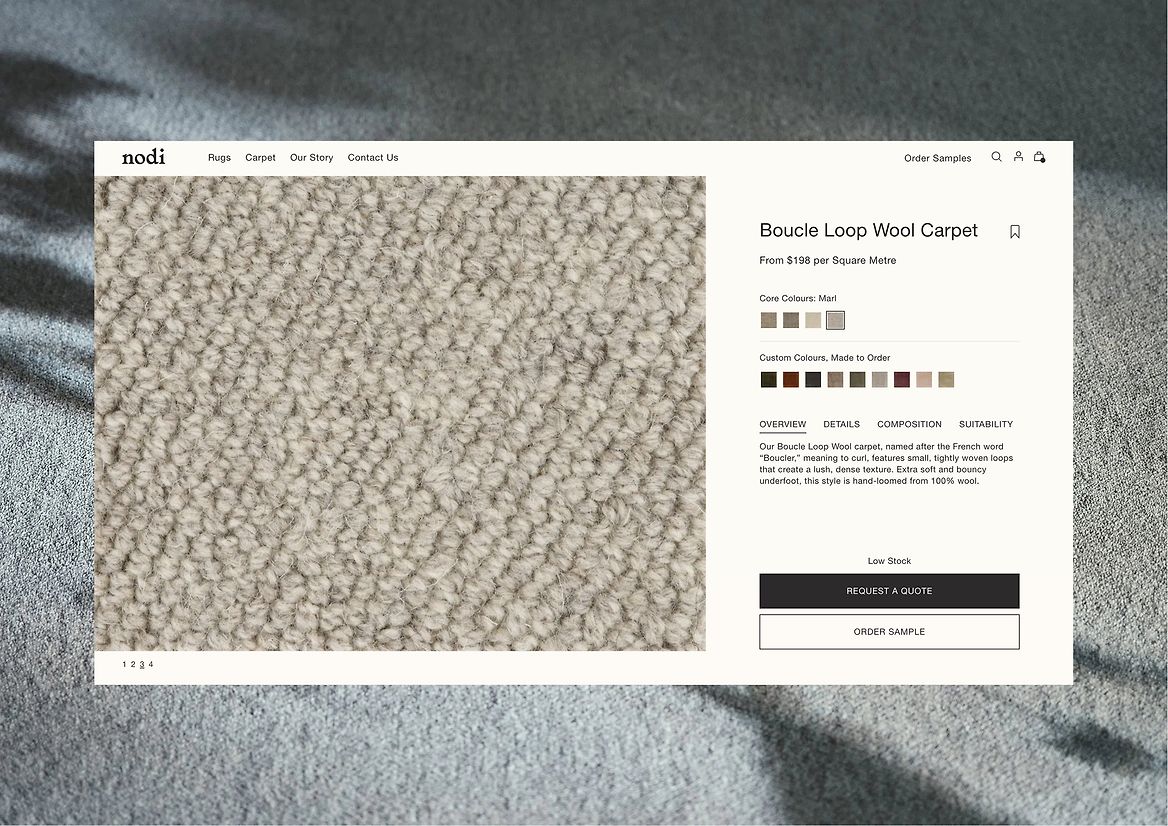
Task: Switch to the DETAILS tab
Action: 841,424
